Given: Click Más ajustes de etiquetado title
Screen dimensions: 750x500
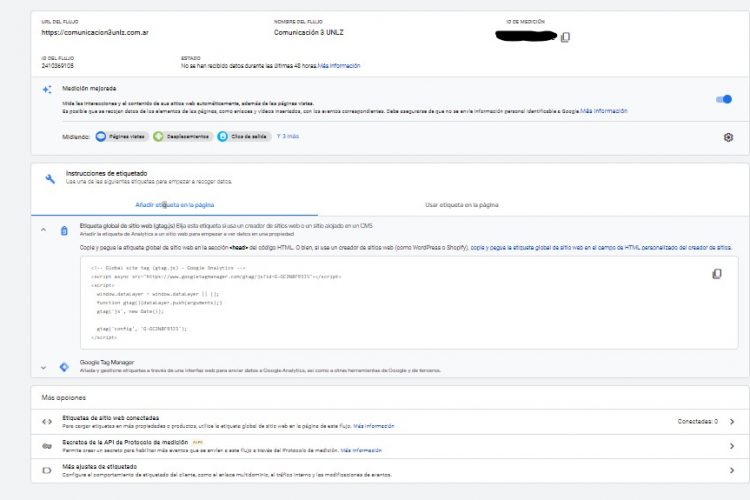Looking at the screenshot, I should 99,467.
